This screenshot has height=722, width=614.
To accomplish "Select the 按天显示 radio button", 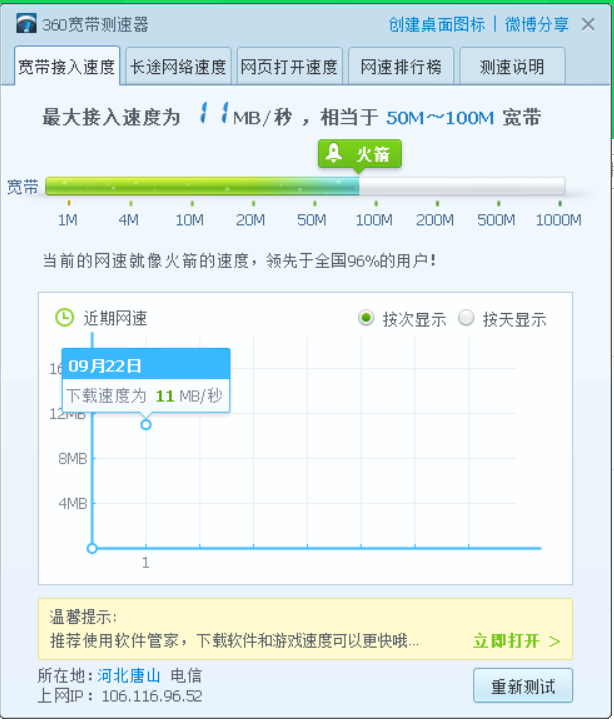I will 466,318.
